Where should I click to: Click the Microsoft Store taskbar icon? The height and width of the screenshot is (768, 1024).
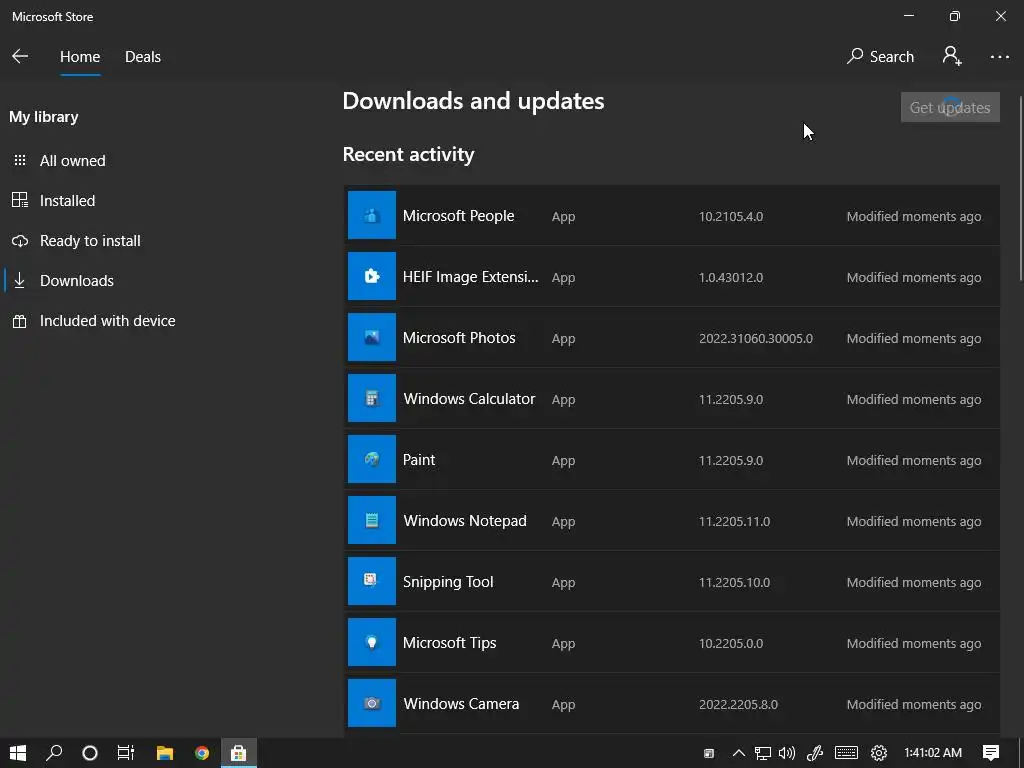[238, 753]
